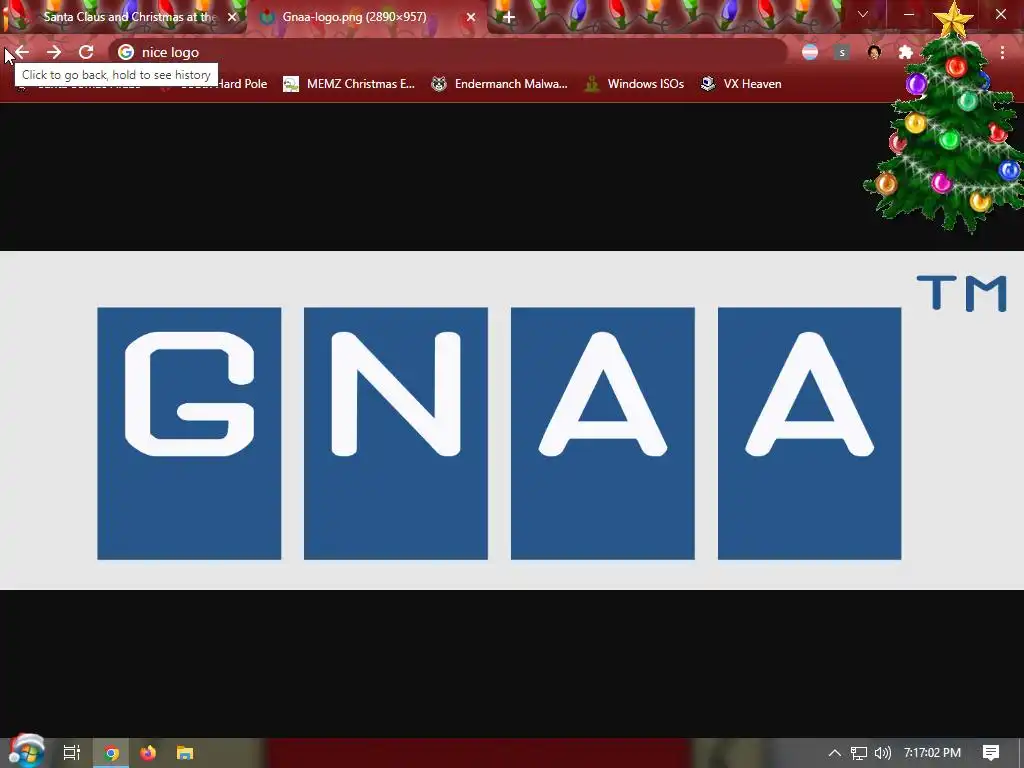1024x768 pixels.
Task: Open the MEMZ Christmas E... bookmark
Action: [349, 84]
